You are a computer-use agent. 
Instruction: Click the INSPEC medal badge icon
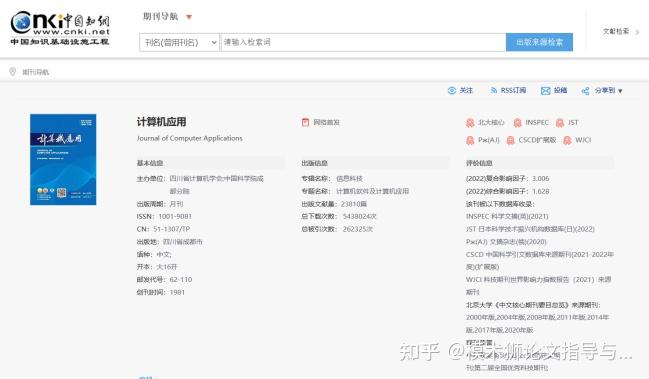pos(517,123)
